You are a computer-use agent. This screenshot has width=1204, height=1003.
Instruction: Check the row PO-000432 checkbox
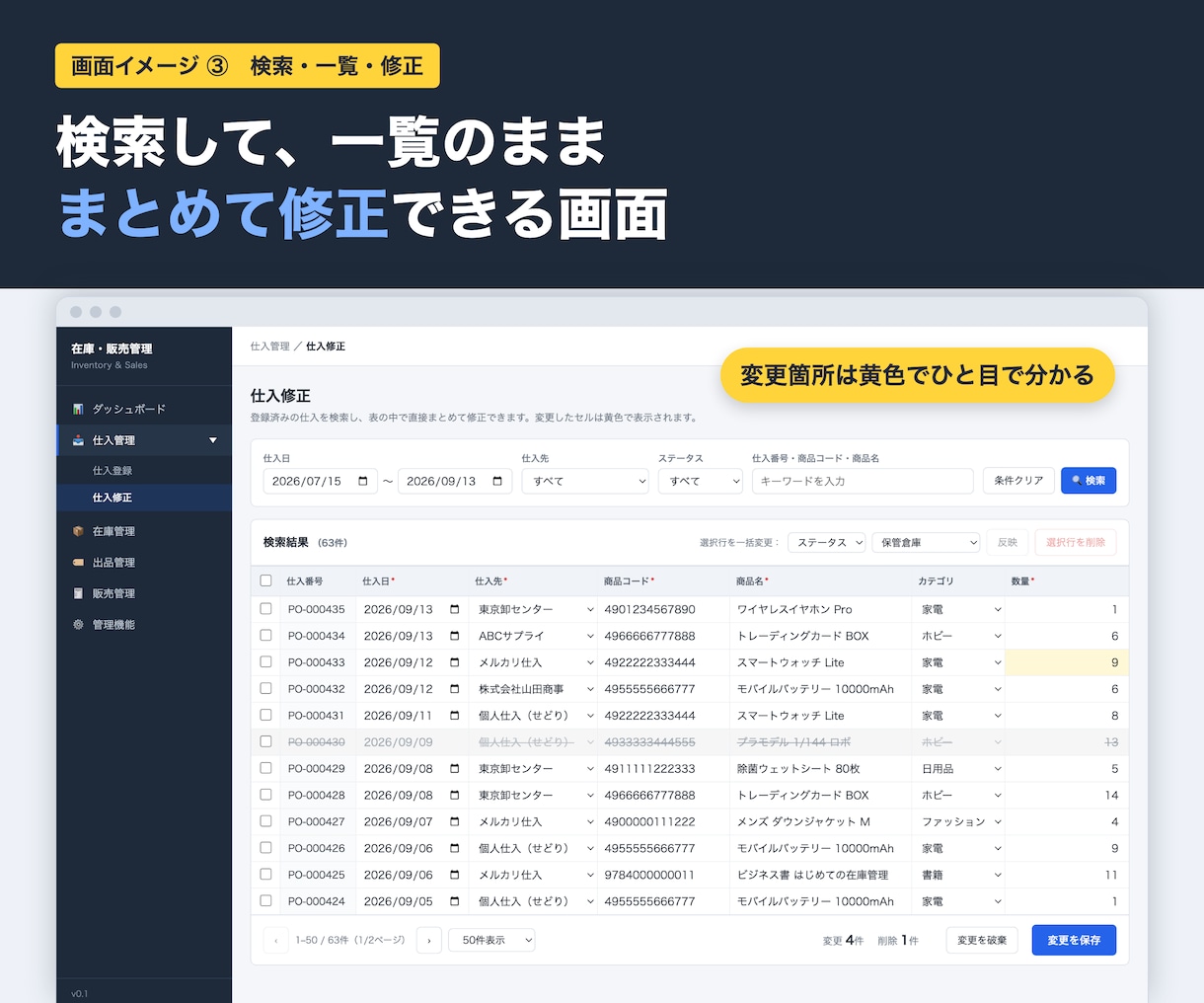tap(265, 689)
